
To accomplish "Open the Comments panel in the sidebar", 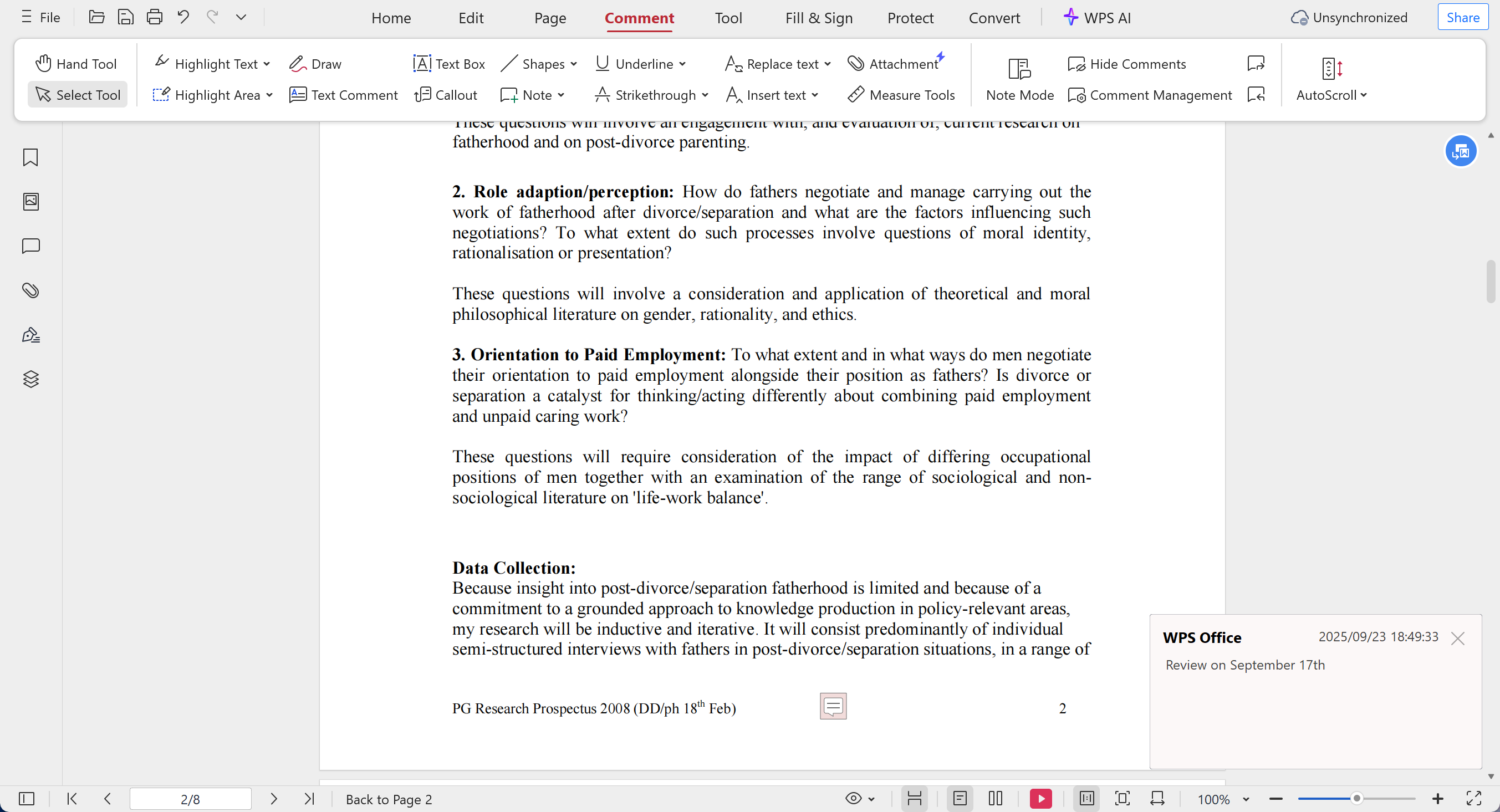I will [31, 246].
